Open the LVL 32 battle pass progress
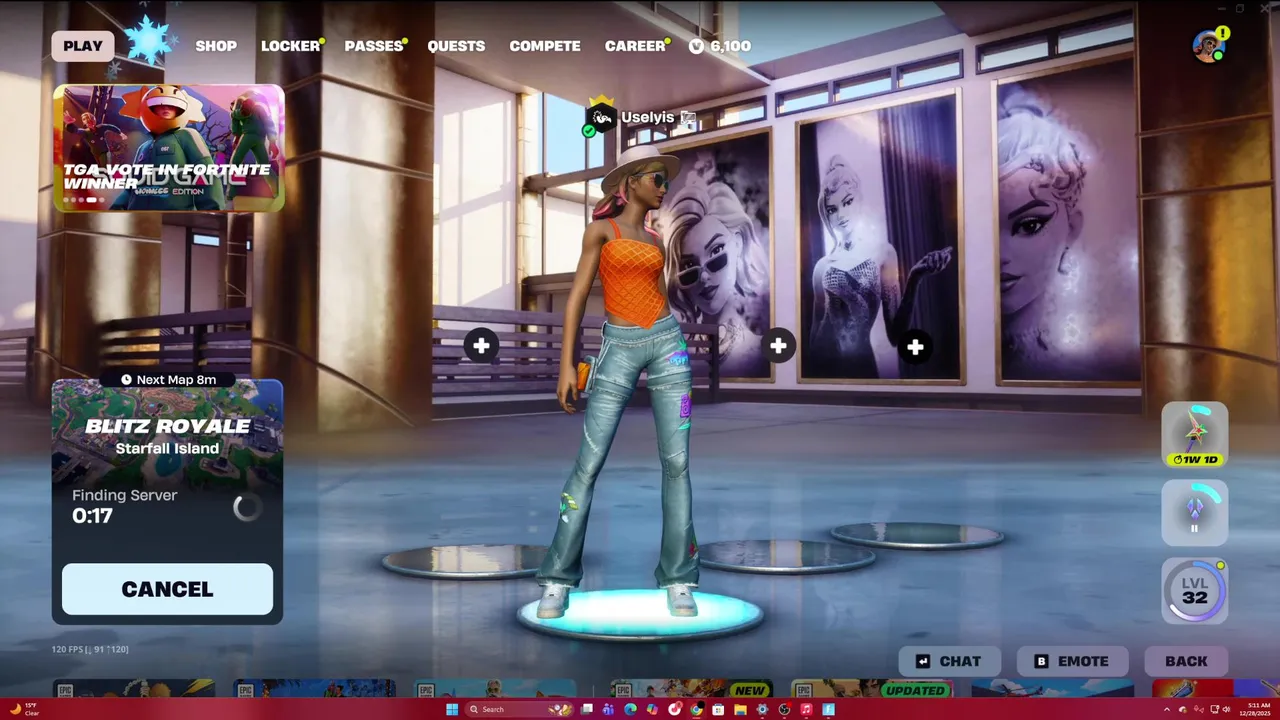 pyautogui.click(x=1195, y=590)
